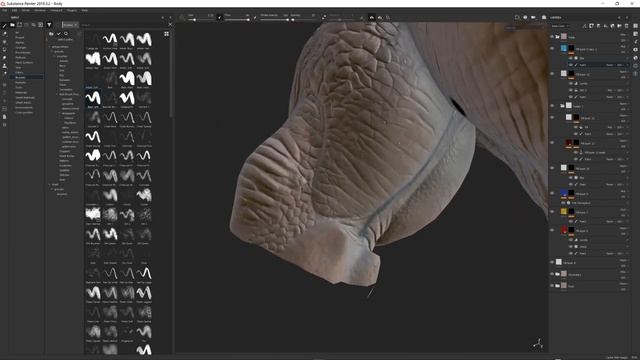Image resolution: width=640 pixels, height=360 pixels.
Task: Open the Edit menu
Action: pyautogui.click(x=15, y=10)
